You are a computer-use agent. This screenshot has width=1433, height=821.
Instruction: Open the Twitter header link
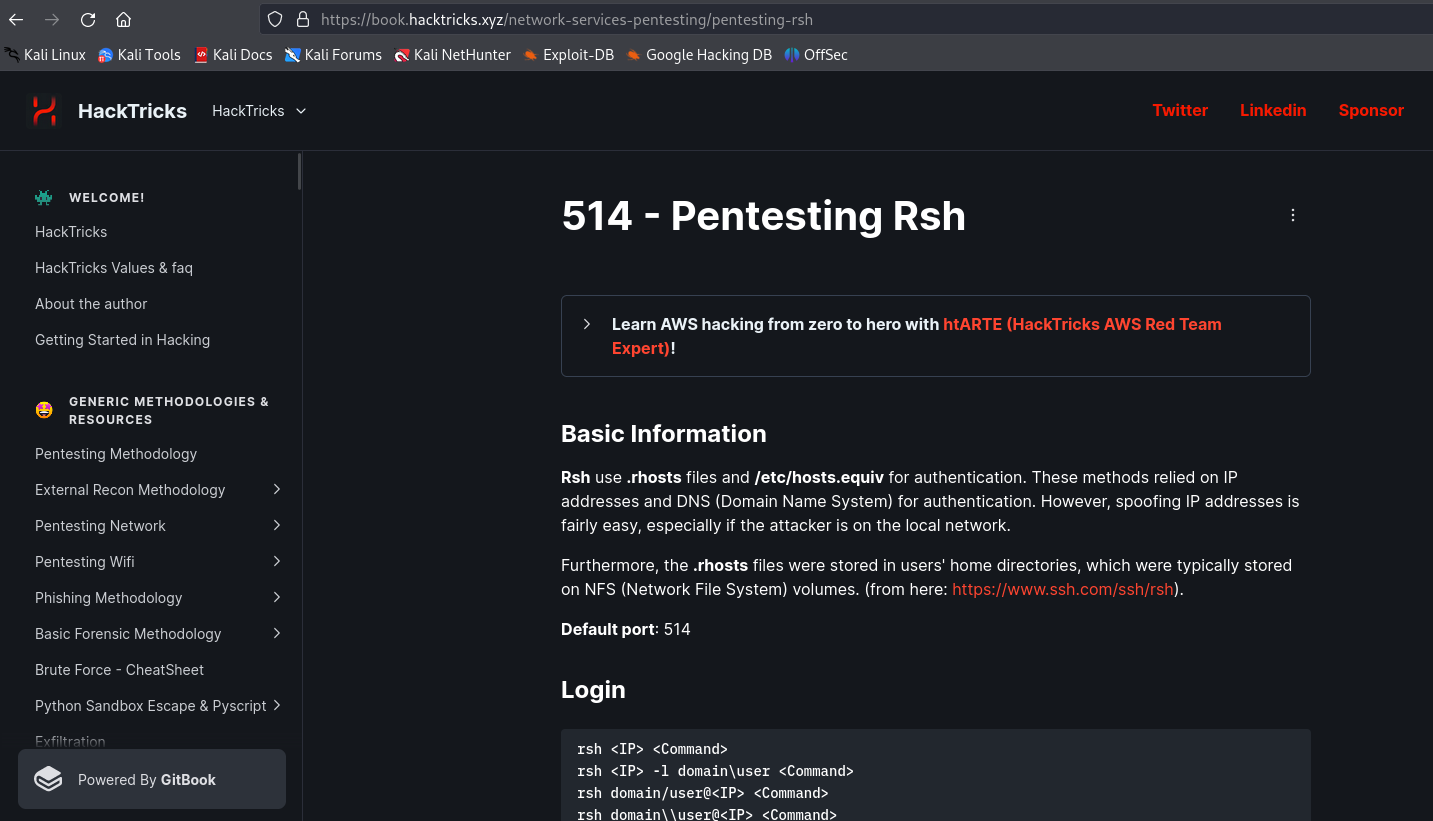(x=1180, y=110)
